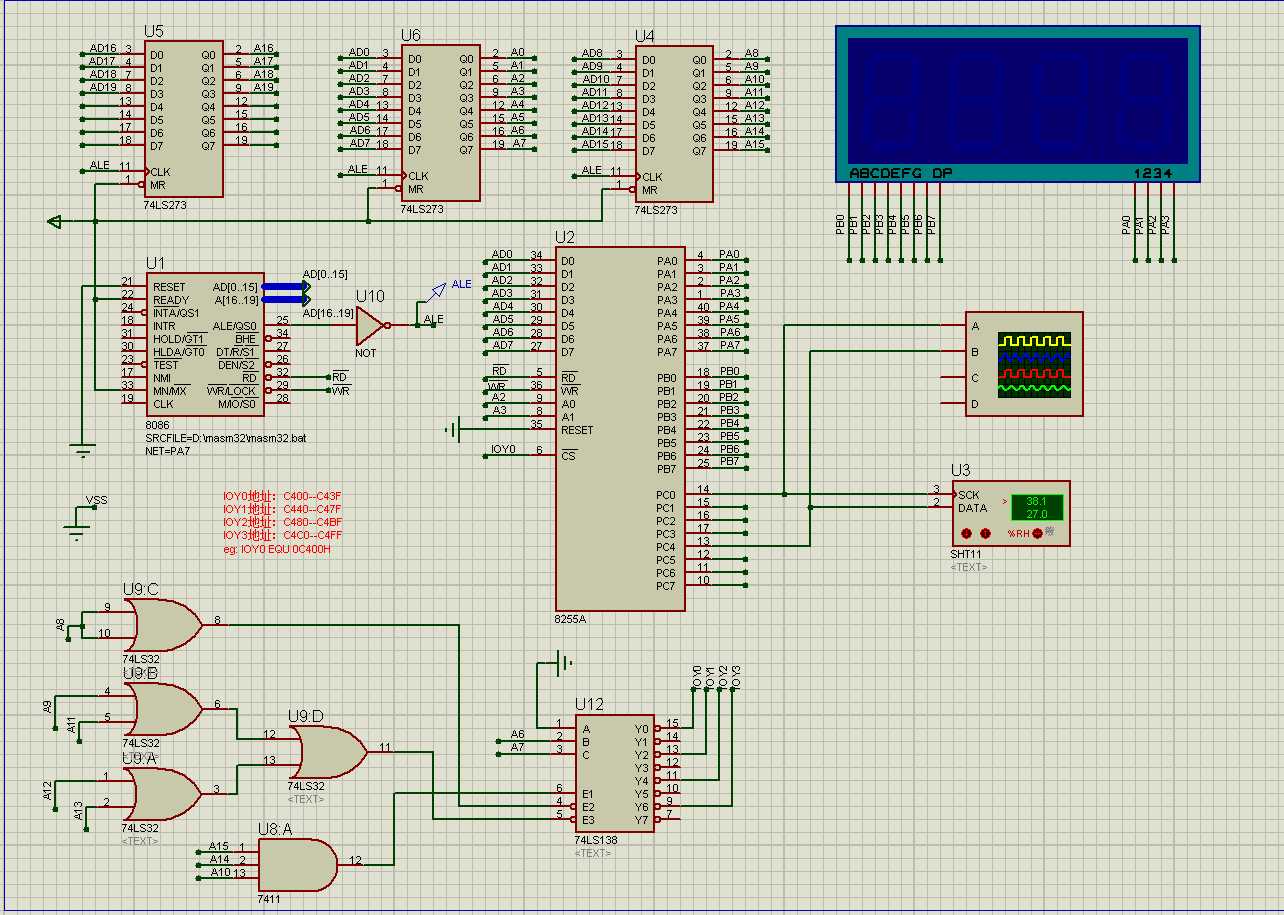The width and height of the screenshot is (1284, 915).
Task: Click the U9:A OR gate
Action: coord(165,793)
